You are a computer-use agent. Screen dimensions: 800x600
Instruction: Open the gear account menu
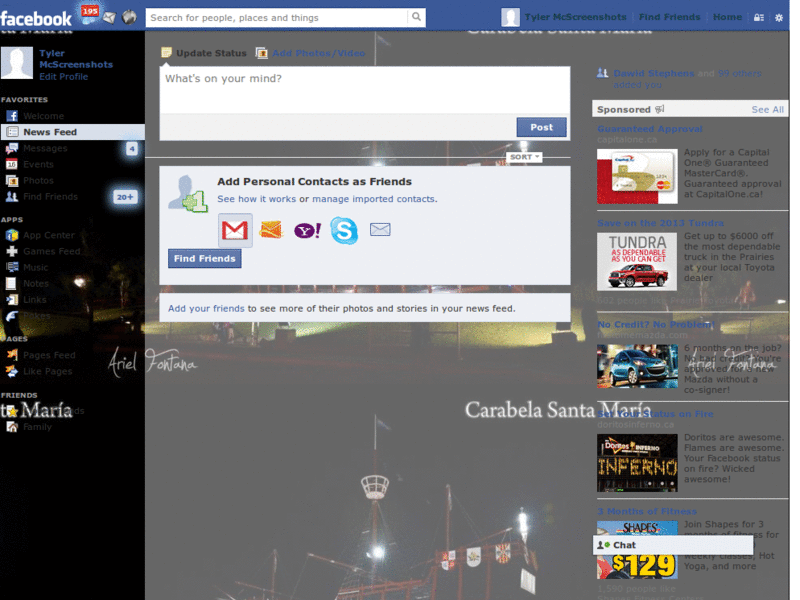click(x=779, y=17)
